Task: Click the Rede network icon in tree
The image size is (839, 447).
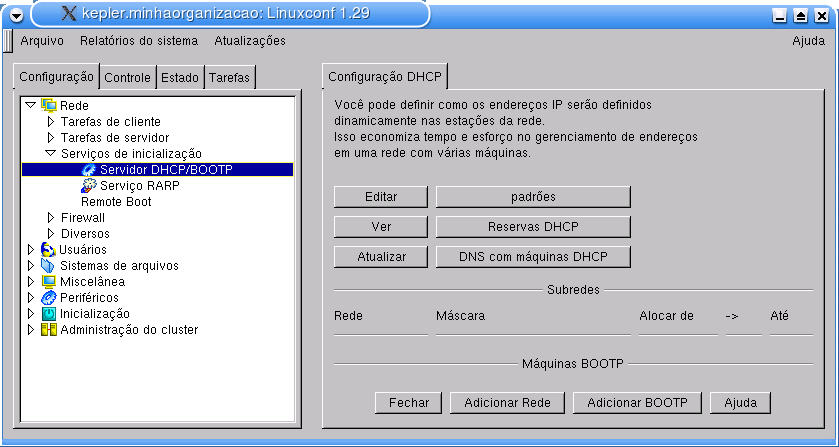Action: point(49,105)
